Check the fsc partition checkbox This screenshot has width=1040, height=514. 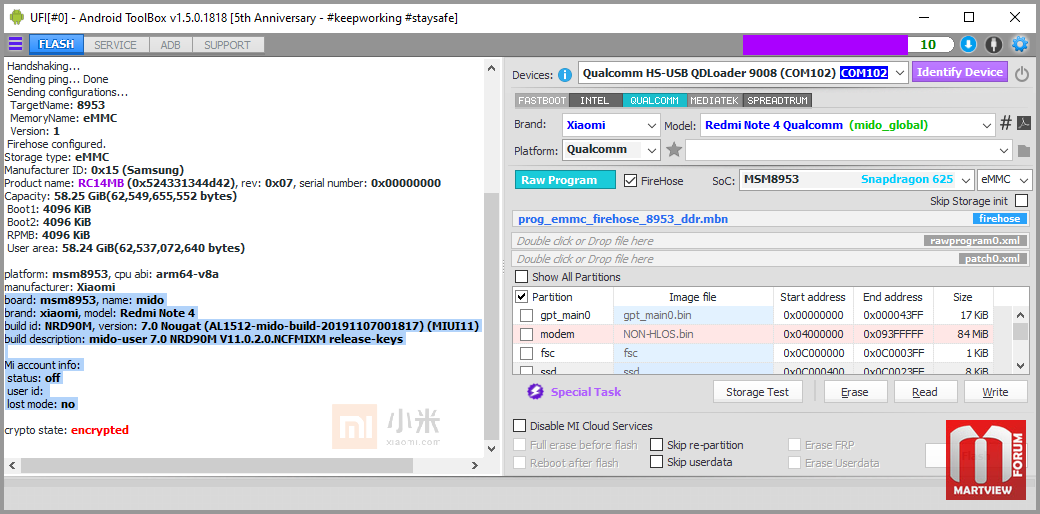pyautogui.click(x=526, y=353)
